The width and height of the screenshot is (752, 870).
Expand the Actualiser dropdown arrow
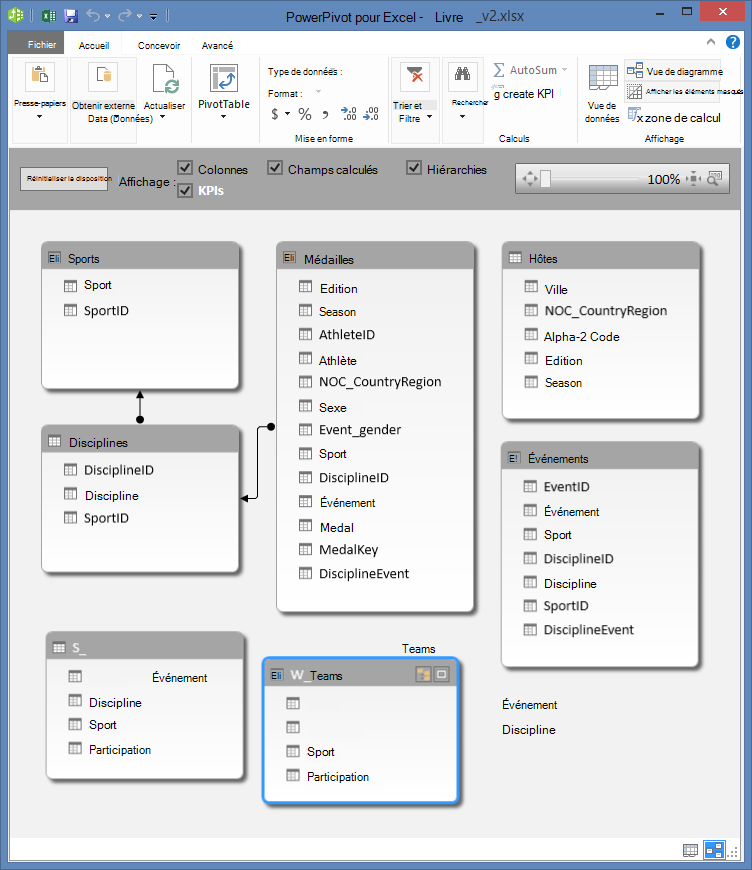coord(163,117)
